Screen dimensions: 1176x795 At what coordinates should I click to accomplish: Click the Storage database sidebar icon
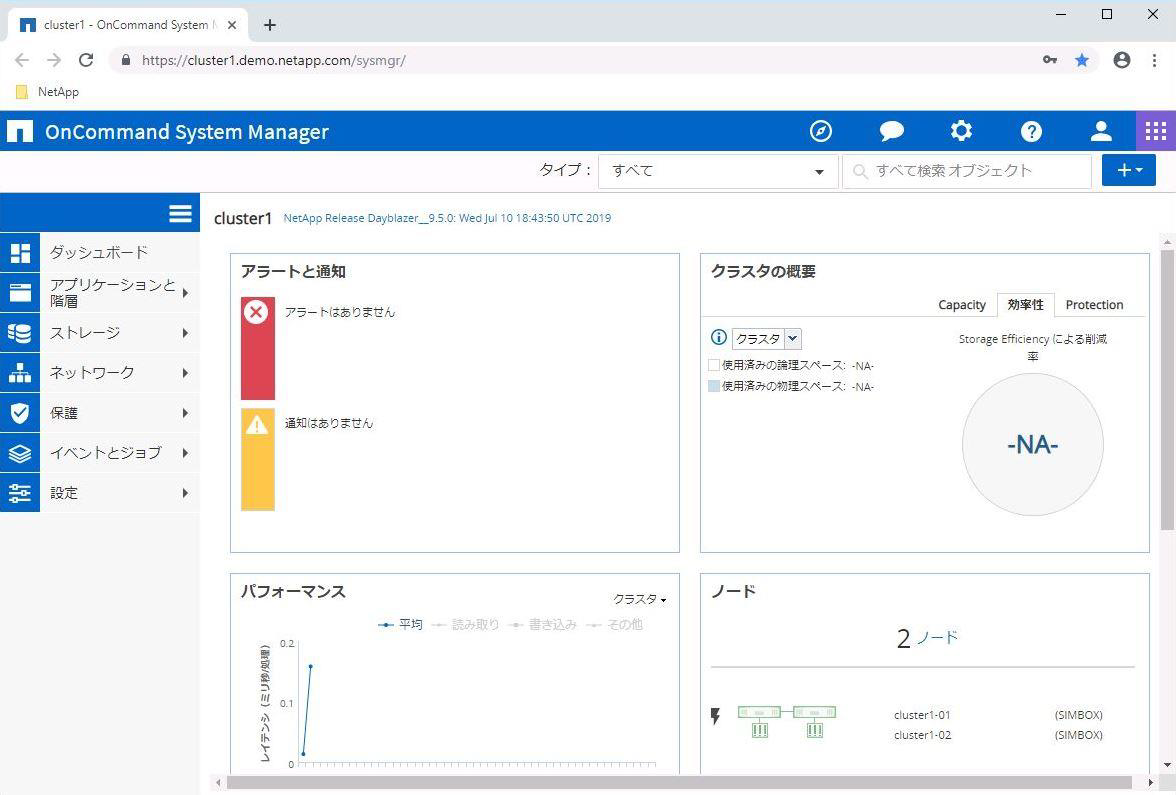(20, 332)
